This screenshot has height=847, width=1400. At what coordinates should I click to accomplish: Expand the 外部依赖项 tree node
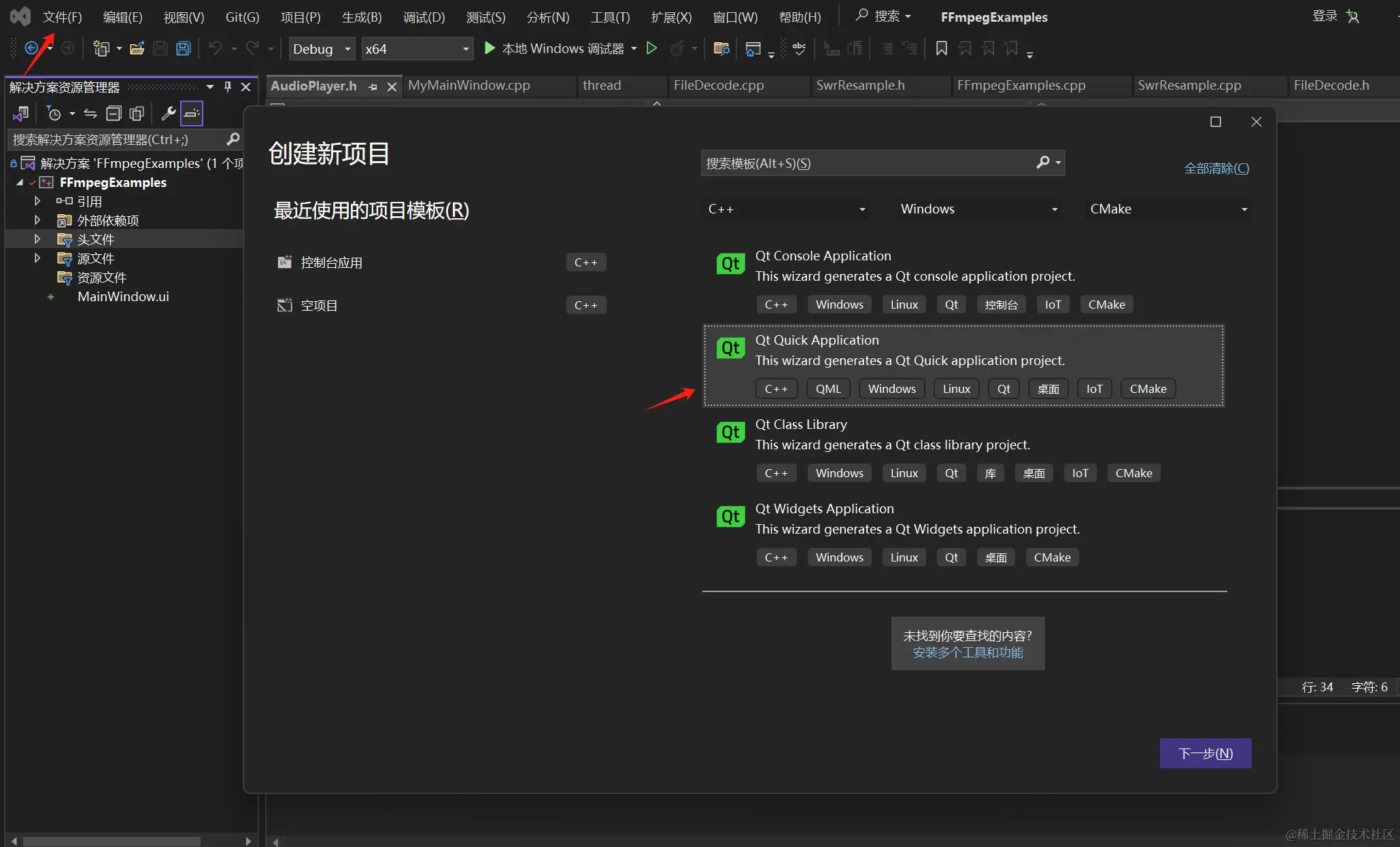[x=37, y=220]
